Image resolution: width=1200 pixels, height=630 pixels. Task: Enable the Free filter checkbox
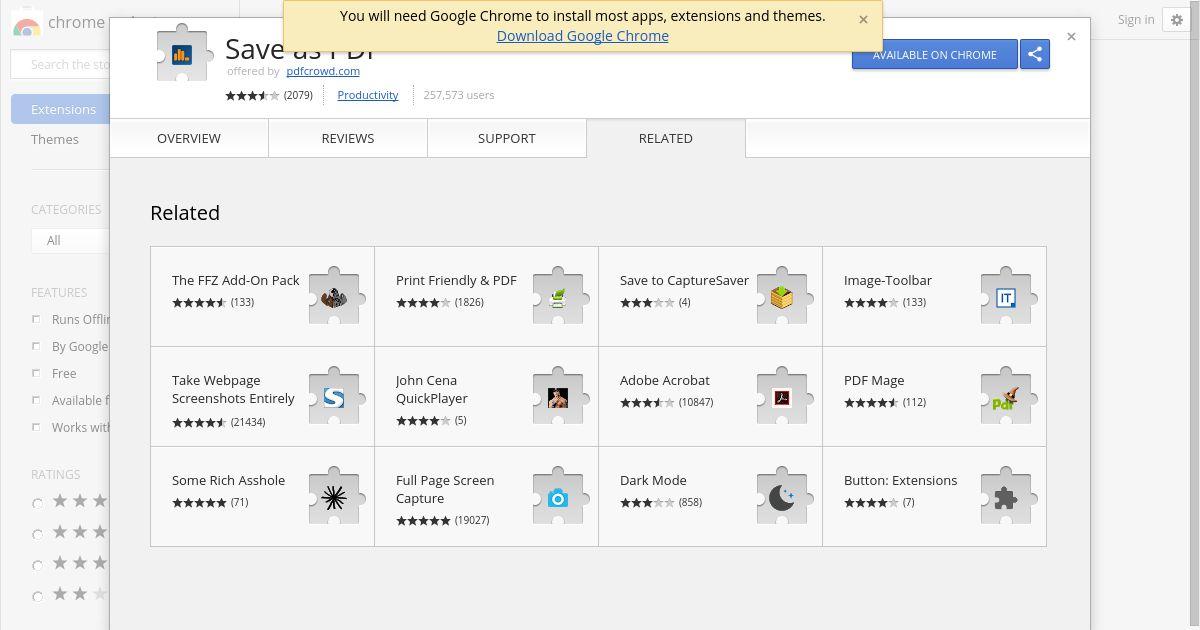point(36,373)
